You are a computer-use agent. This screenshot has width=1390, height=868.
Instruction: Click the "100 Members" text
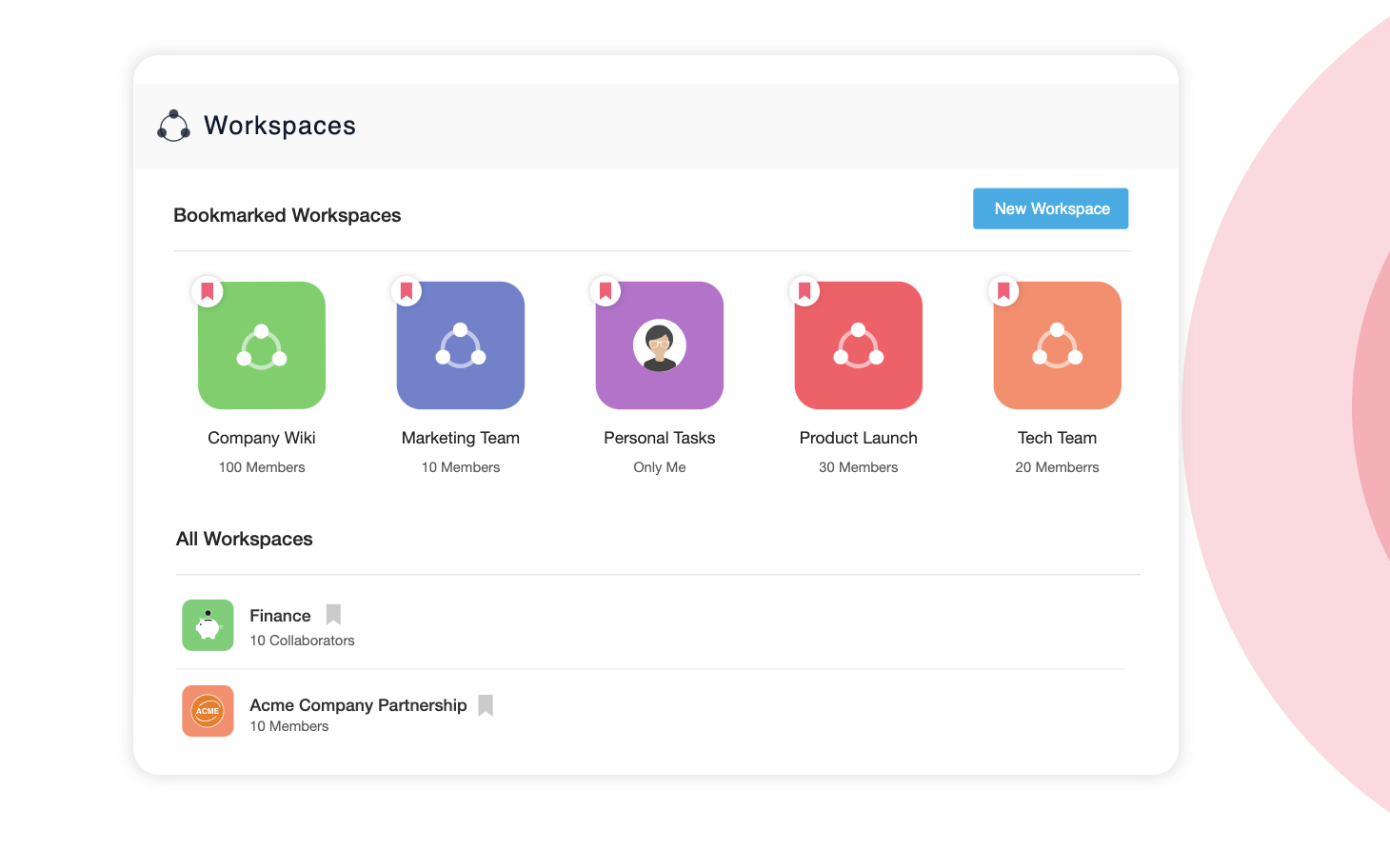point(262,467)
